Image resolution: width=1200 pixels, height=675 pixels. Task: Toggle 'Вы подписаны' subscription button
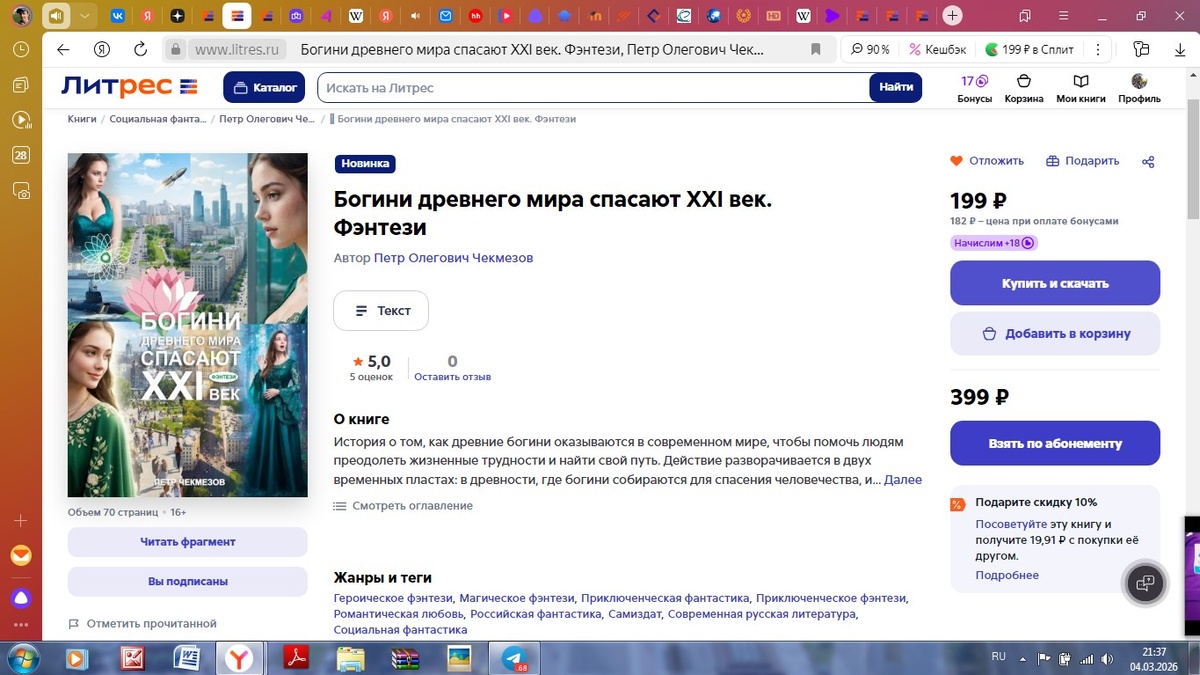pos(187,582)
